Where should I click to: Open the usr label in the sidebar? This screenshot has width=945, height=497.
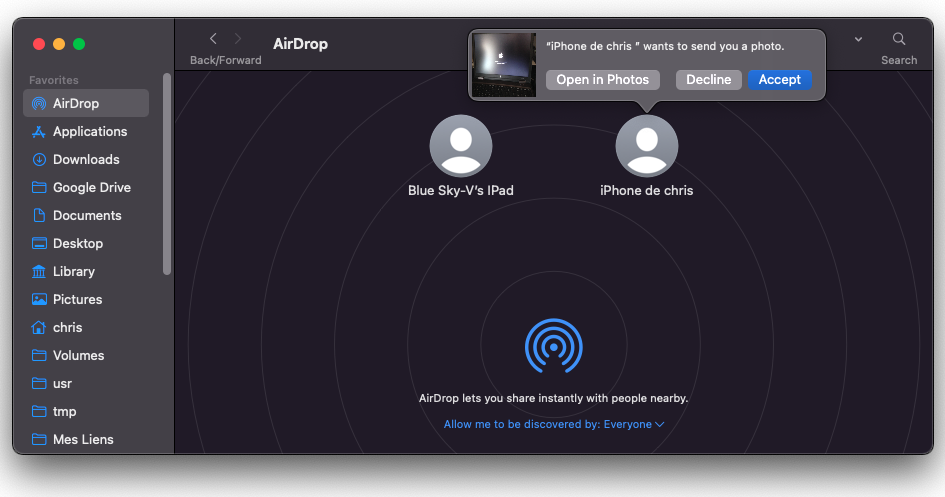coord(62,384)
